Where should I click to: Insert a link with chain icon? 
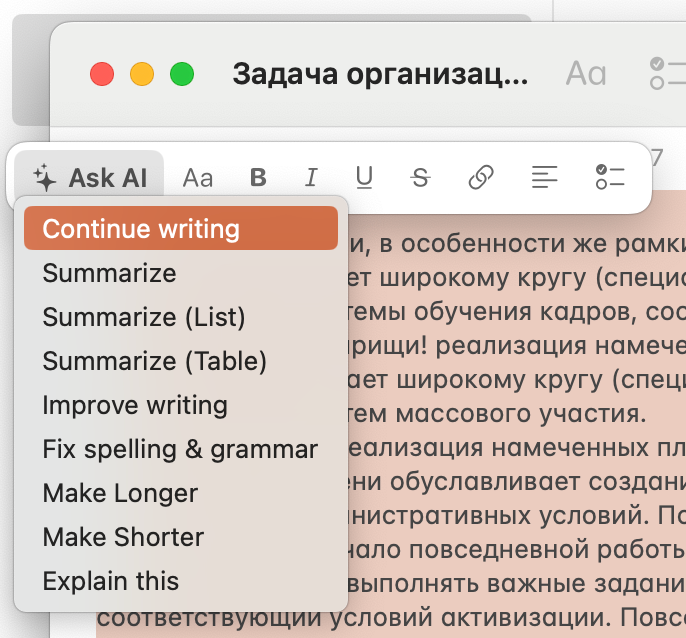[x=481, y=177]
